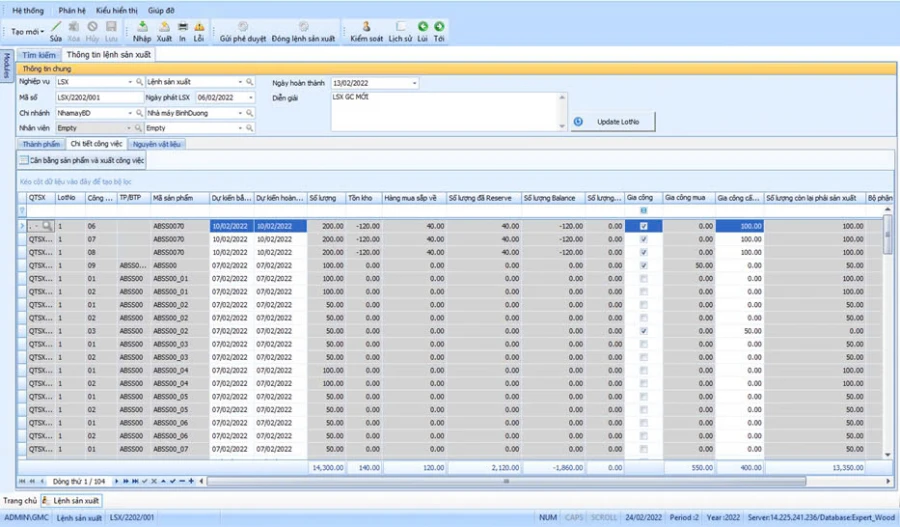900x527 pixels.
Task: Toggle Gia công checkbox for Công 09 row
Action: pyautogui.click(x=643, y=266)
